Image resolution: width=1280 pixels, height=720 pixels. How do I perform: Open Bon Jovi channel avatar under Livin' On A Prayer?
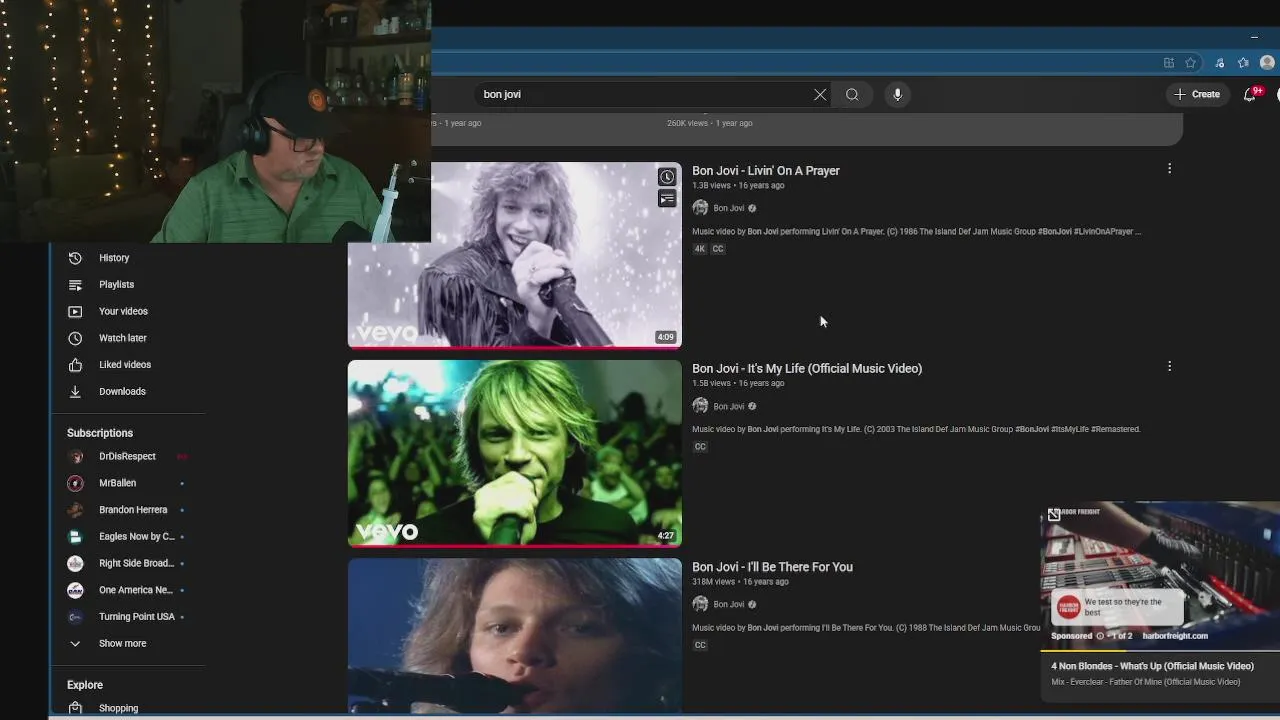700,208
